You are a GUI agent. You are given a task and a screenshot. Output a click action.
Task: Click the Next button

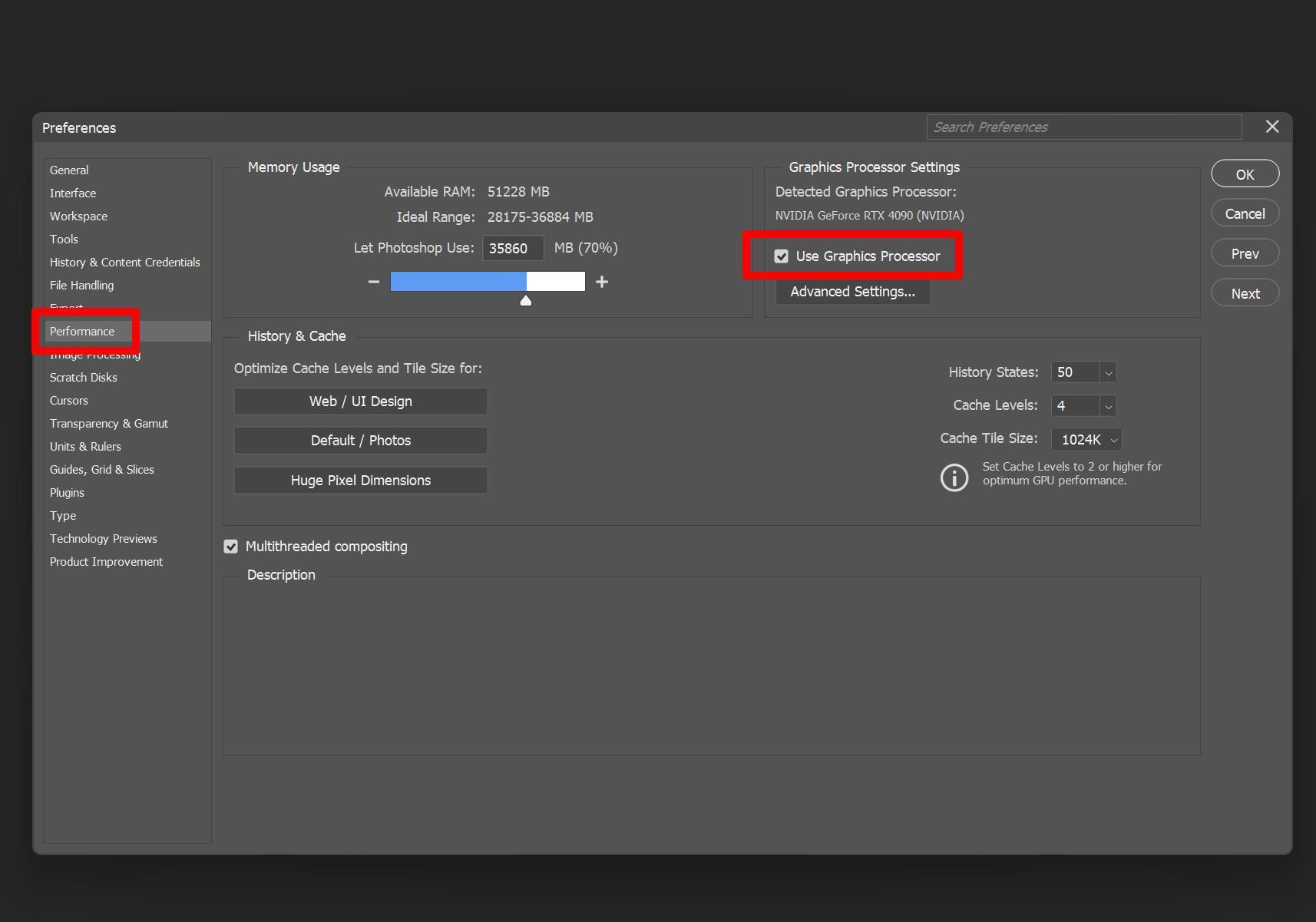click(1245, 293)
